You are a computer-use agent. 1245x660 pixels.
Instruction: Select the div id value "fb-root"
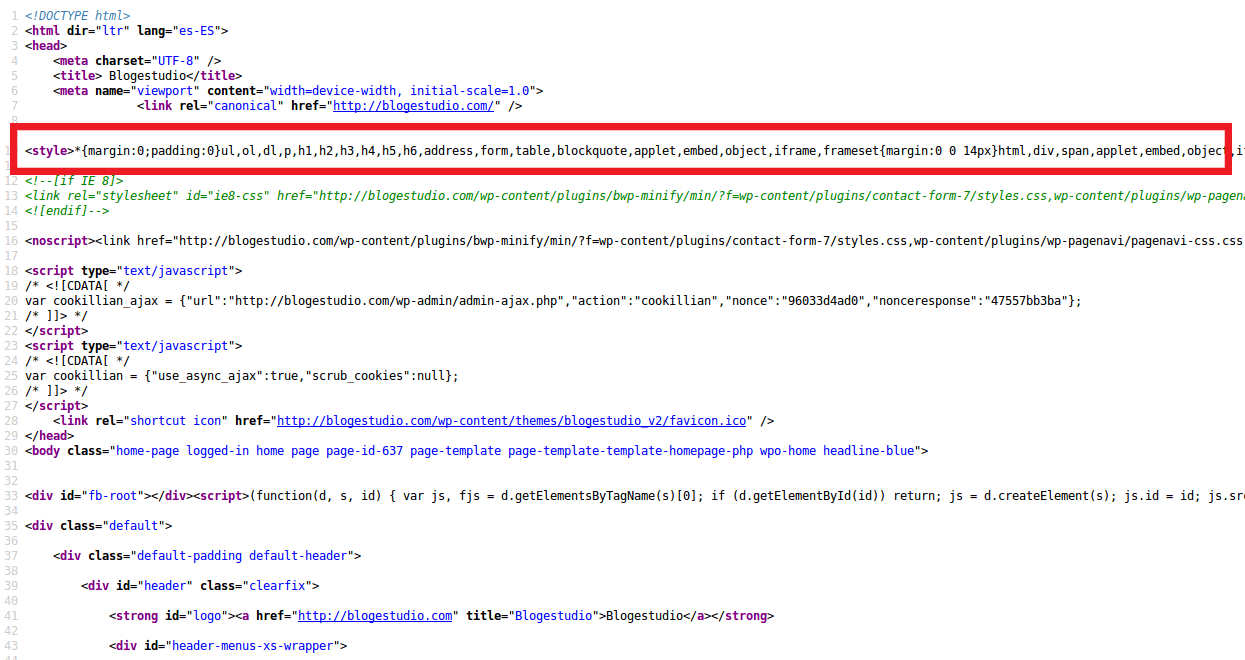[x=110, y=495]
